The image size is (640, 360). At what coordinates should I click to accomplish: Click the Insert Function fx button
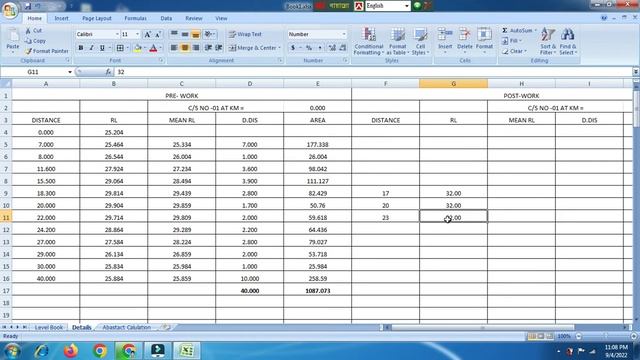click(108, 72)
